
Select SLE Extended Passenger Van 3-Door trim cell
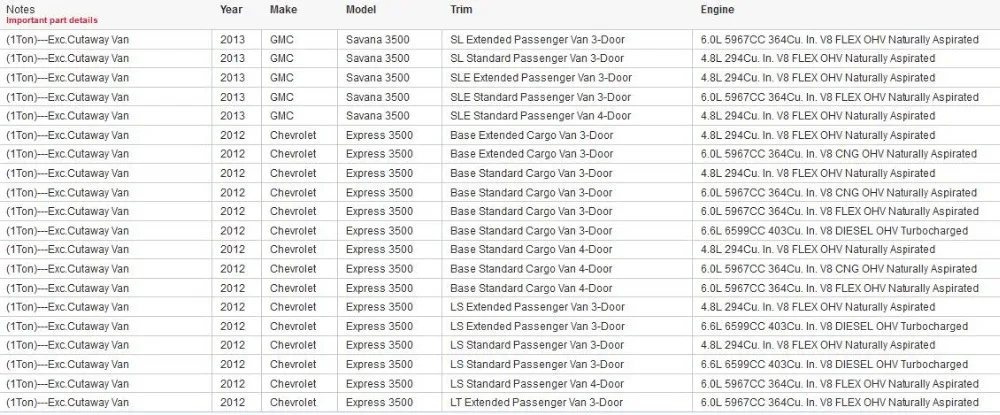(568, 78)
